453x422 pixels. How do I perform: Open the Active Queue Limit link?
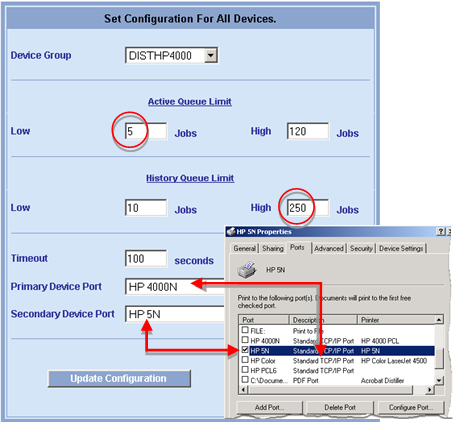point(190,102)
